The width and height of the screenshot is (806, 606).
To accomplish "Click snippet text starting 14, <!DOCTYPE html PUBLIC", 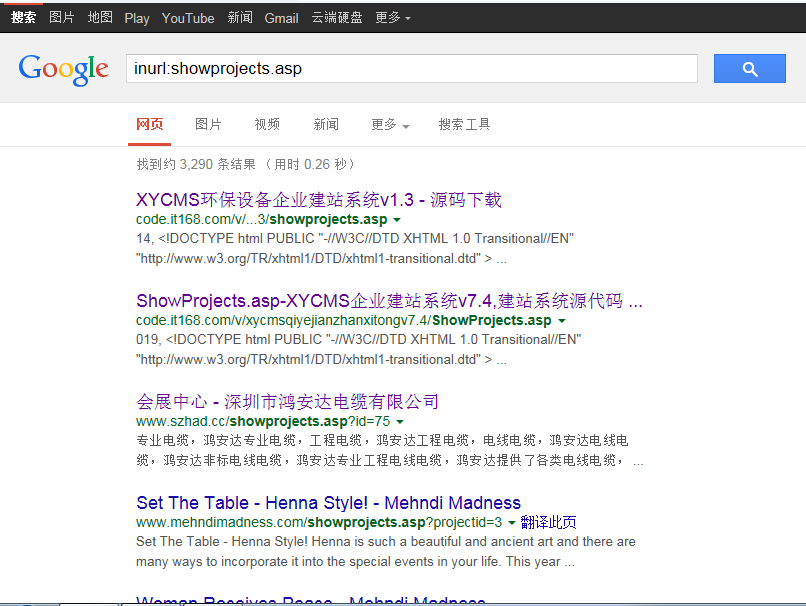I will click(355, 248).
